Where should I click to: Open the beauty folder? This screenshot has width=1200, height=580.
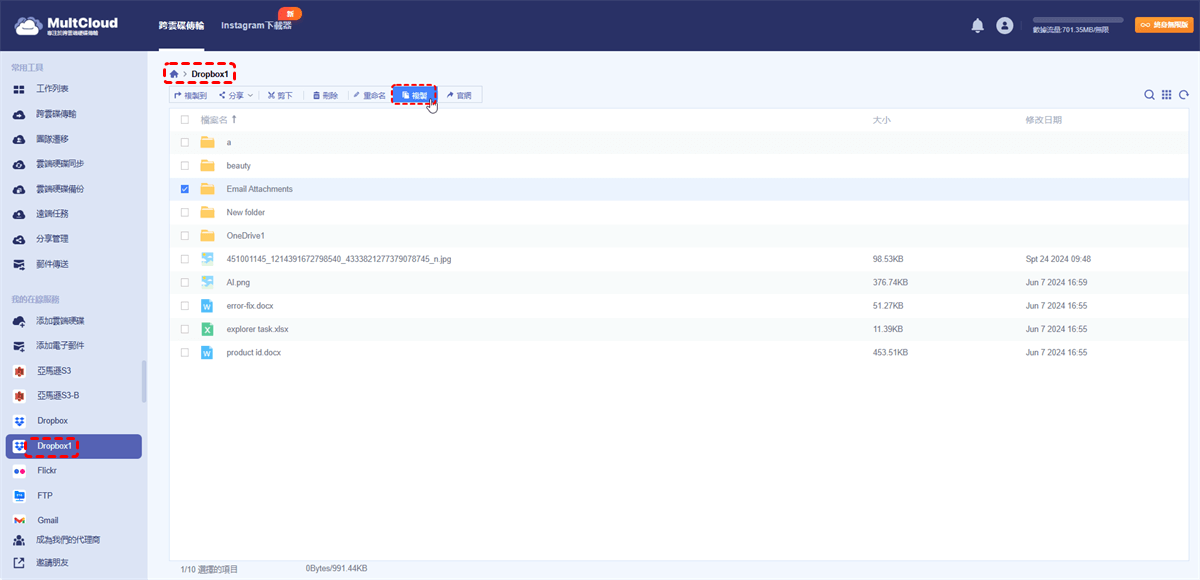click(x=239, y=166)
